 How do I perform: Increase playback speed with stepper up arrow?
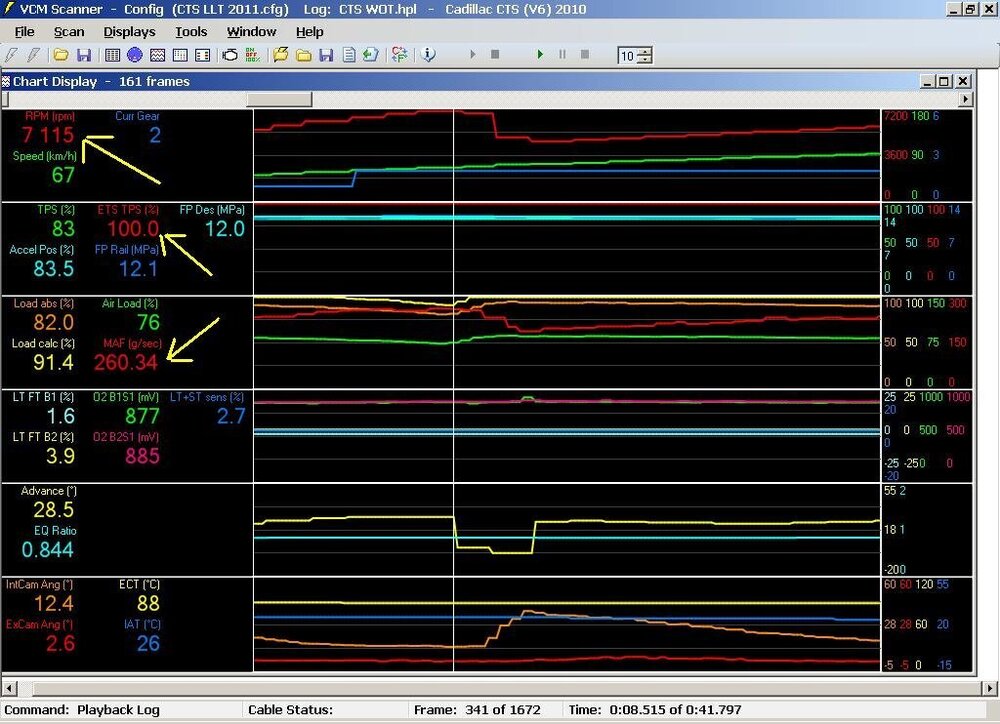coord(645,51)
